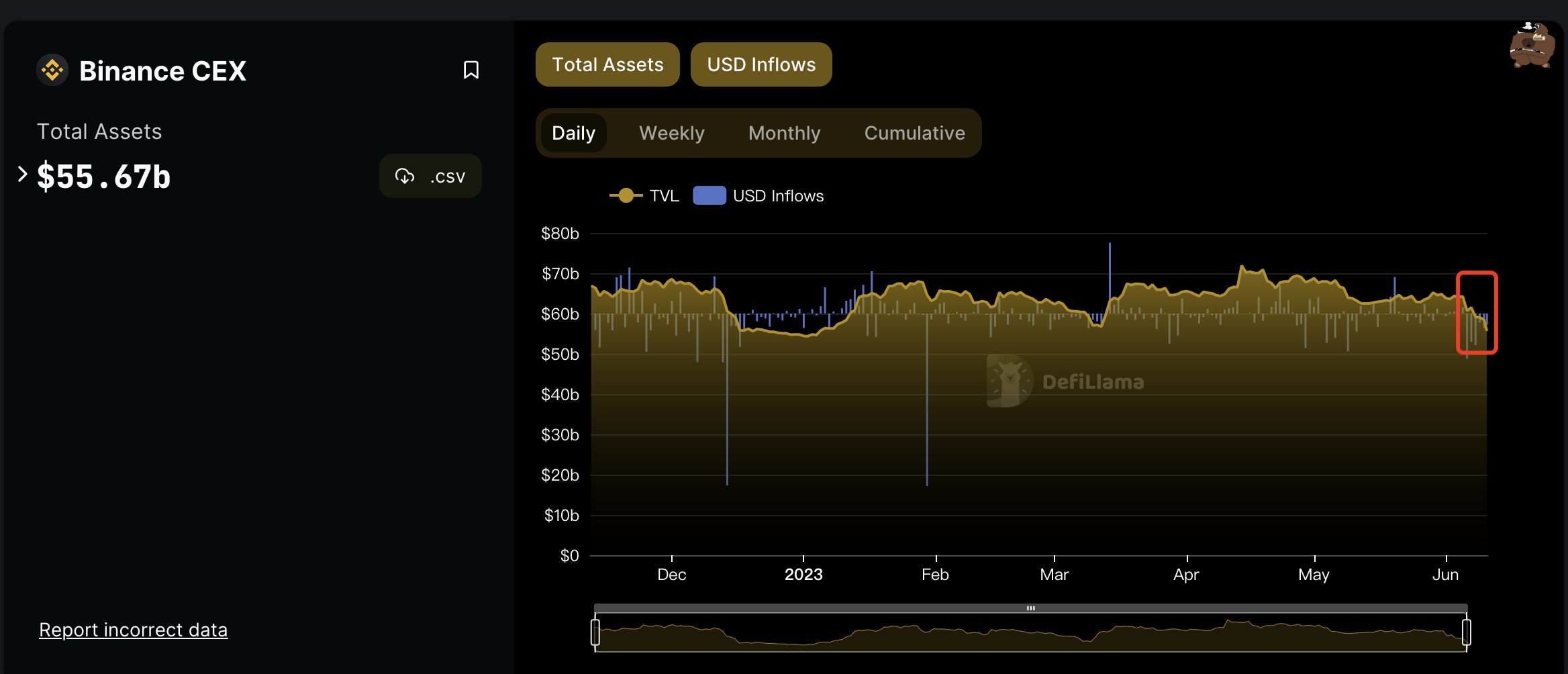Viewport: 1568px width, 674px height.
Task: Click the Jun x-axis label
Action: tap(1445, 575)
